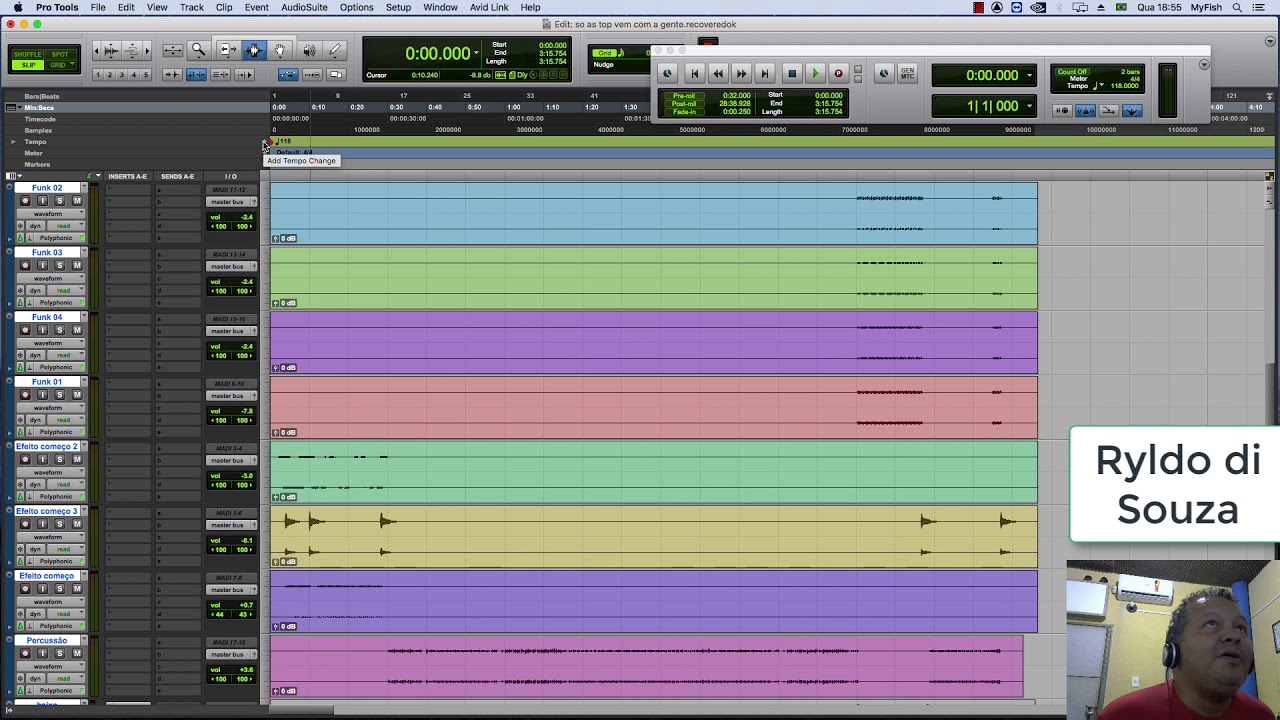Open Funk 02 waveform view selector
Viewport: 1280px width, 720px height.
(x=51, y=214)
